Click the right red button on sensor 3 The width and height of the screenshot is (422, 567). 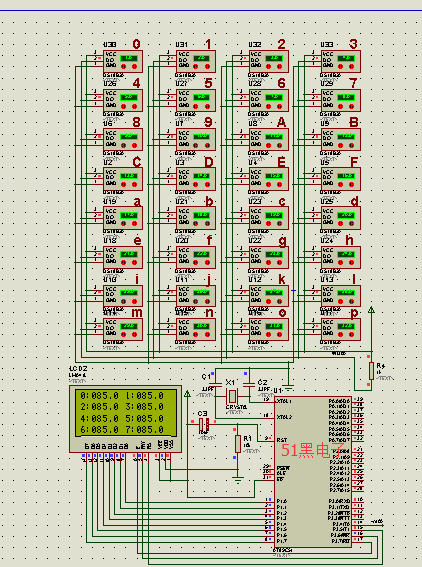point(351,67)
